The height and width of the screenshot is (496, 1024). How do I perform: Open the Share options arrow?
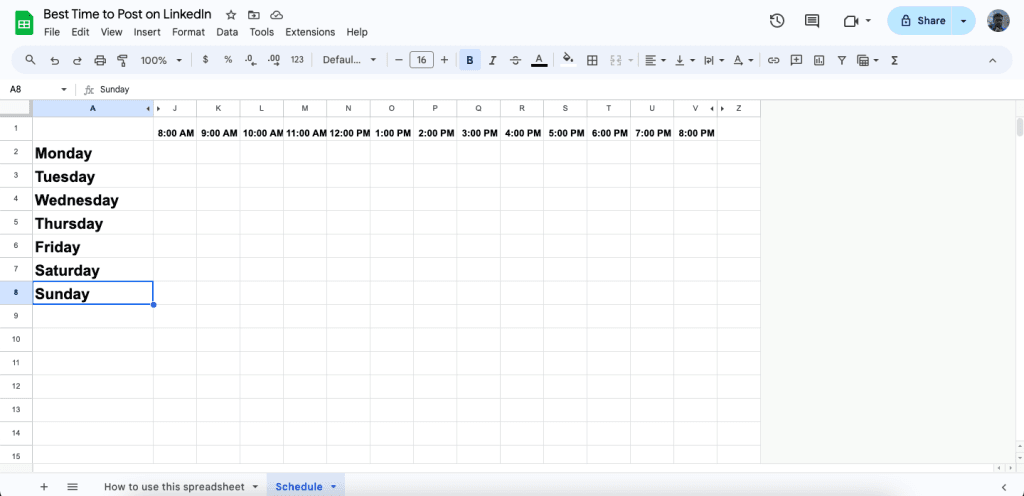pyautogui.click(x=964, y=21)
